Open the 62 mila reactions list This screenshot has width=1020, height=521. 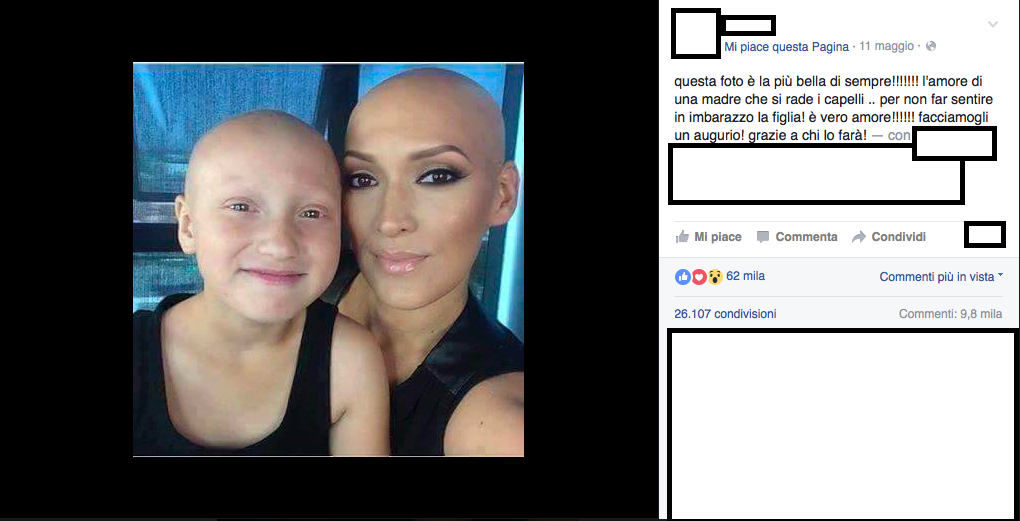coord(745,276)
